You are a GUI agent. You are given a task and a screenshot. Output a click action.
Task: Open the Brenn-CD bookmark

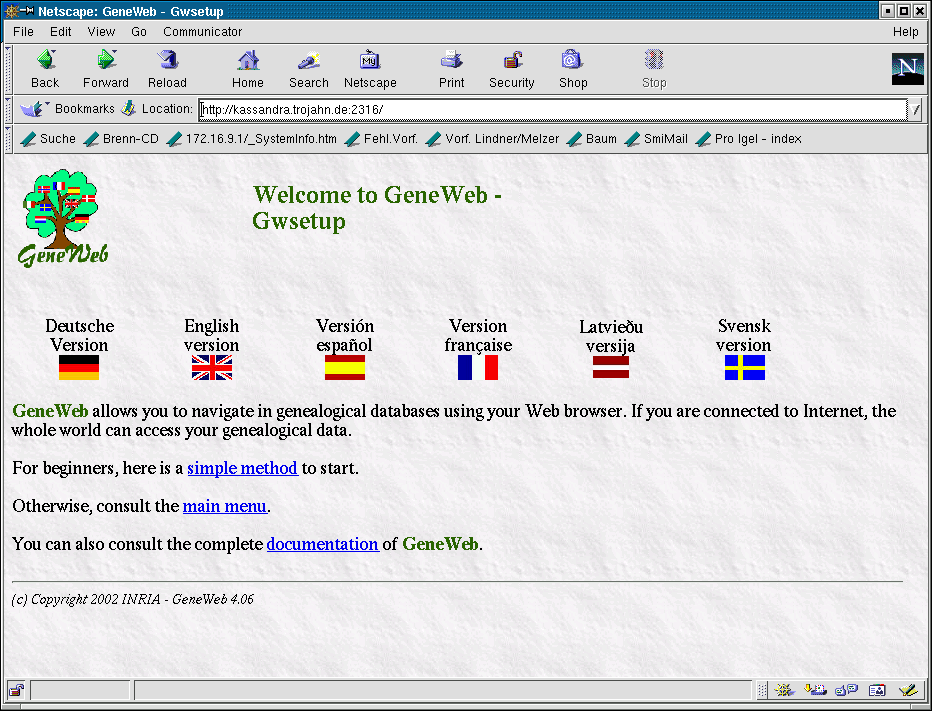point(122,139)
